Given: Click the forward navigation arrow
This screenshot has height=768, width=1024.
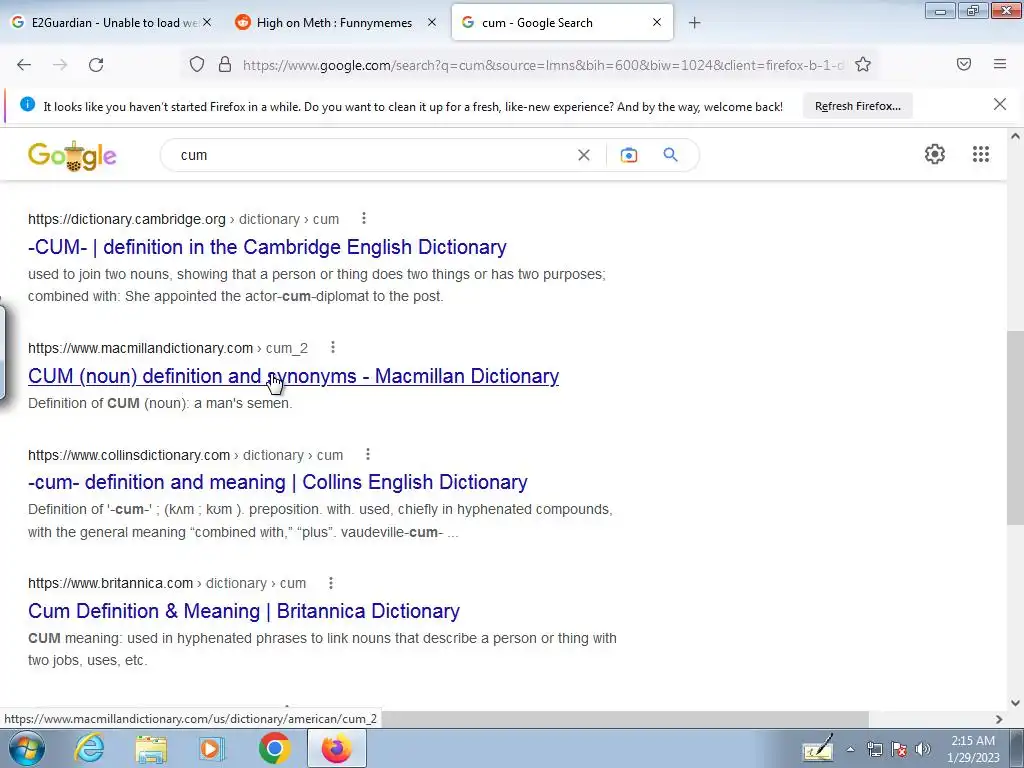Looking at the screenshot, I should tap(60, 65).
